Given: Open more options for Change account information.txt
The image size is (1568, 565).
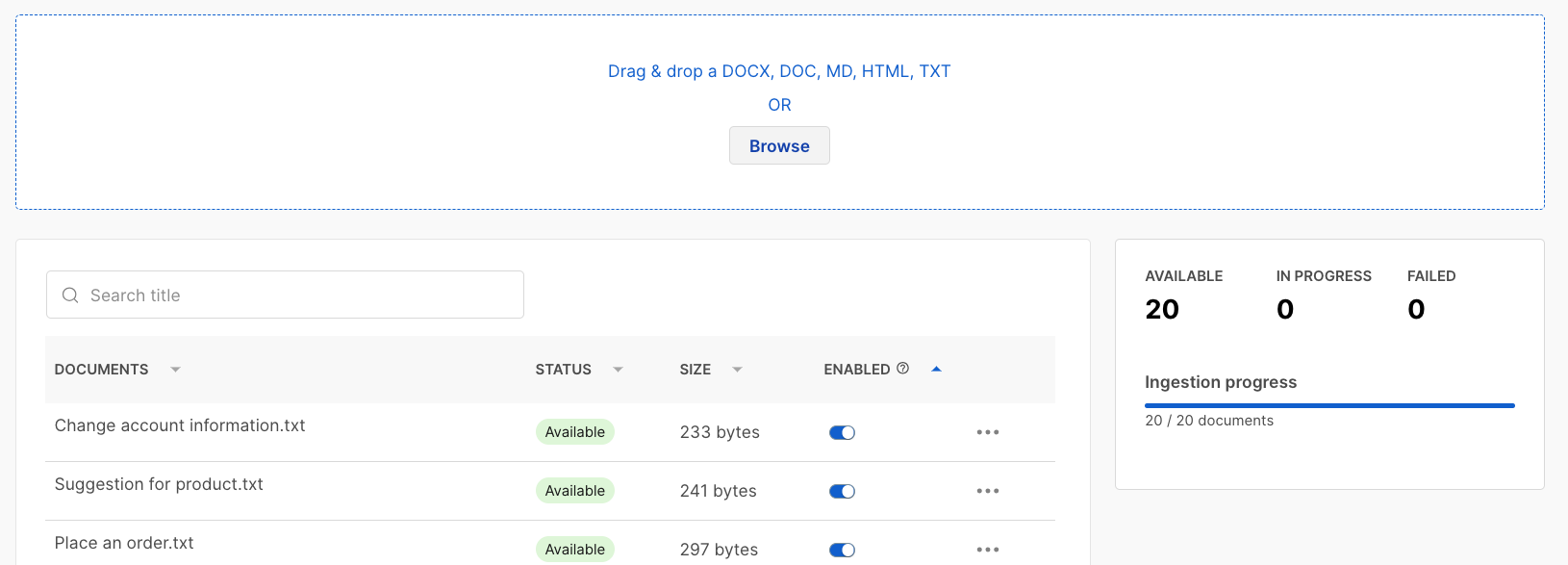Looking at the screenshot, I should [x=987, y=432].
